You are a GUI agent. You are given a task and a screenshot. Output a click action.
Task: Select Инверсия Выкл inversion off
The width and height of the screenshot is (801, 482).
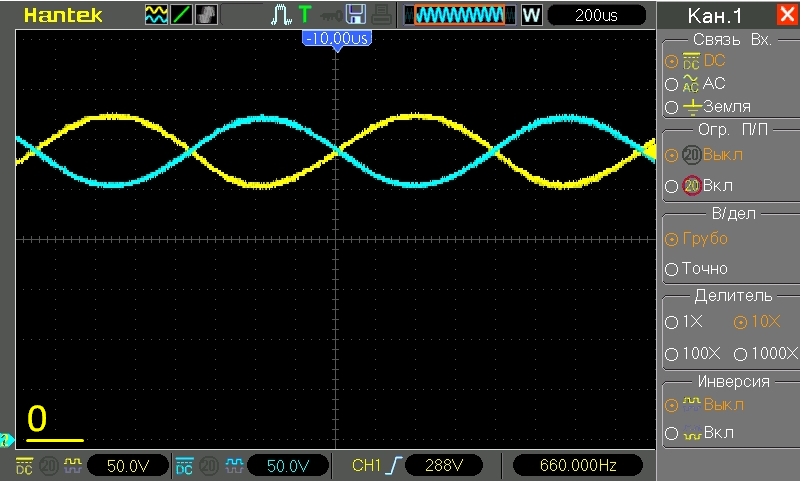tap(704, 405)
